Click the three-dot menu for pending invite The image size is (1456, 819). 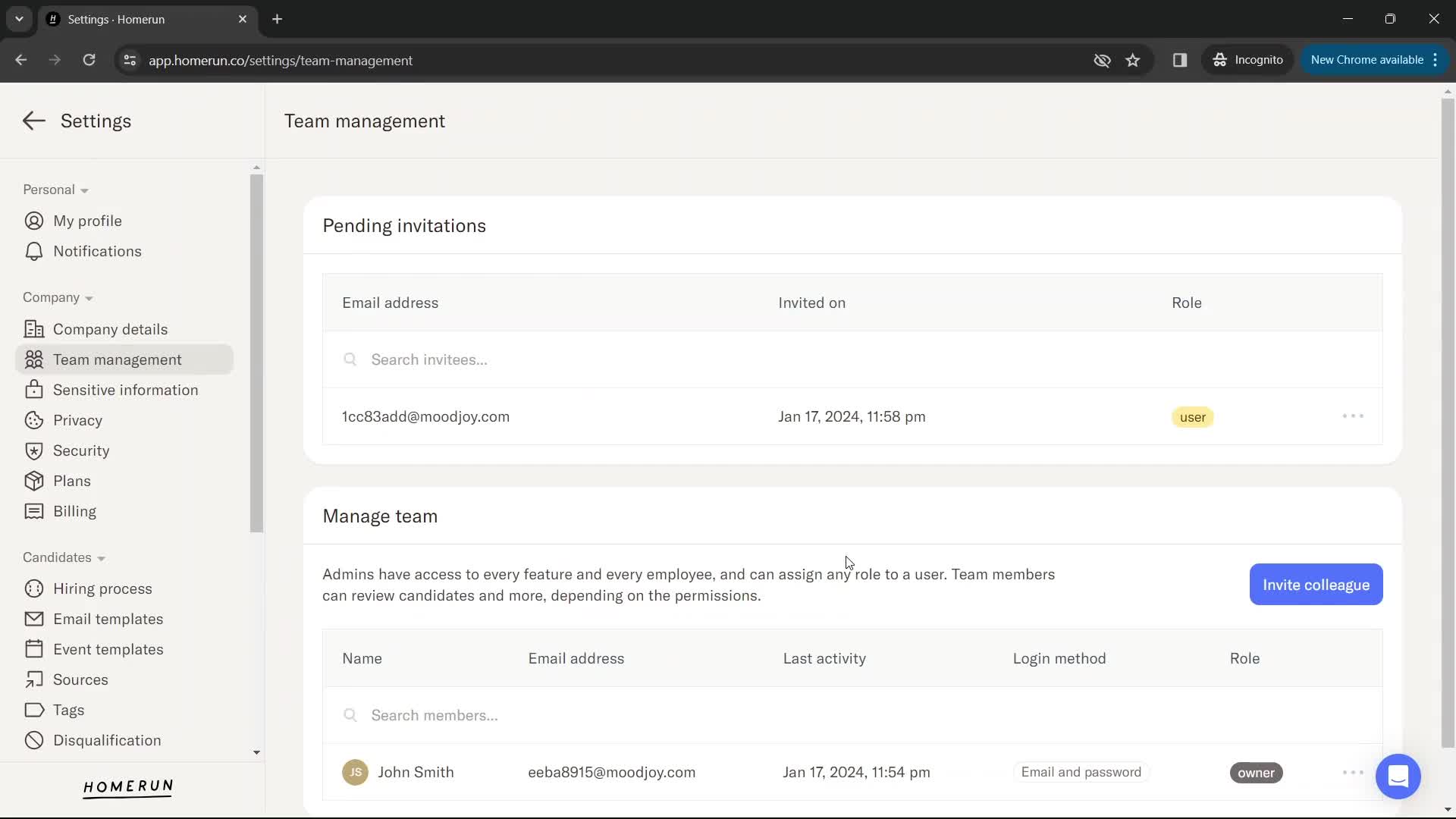1353,416
